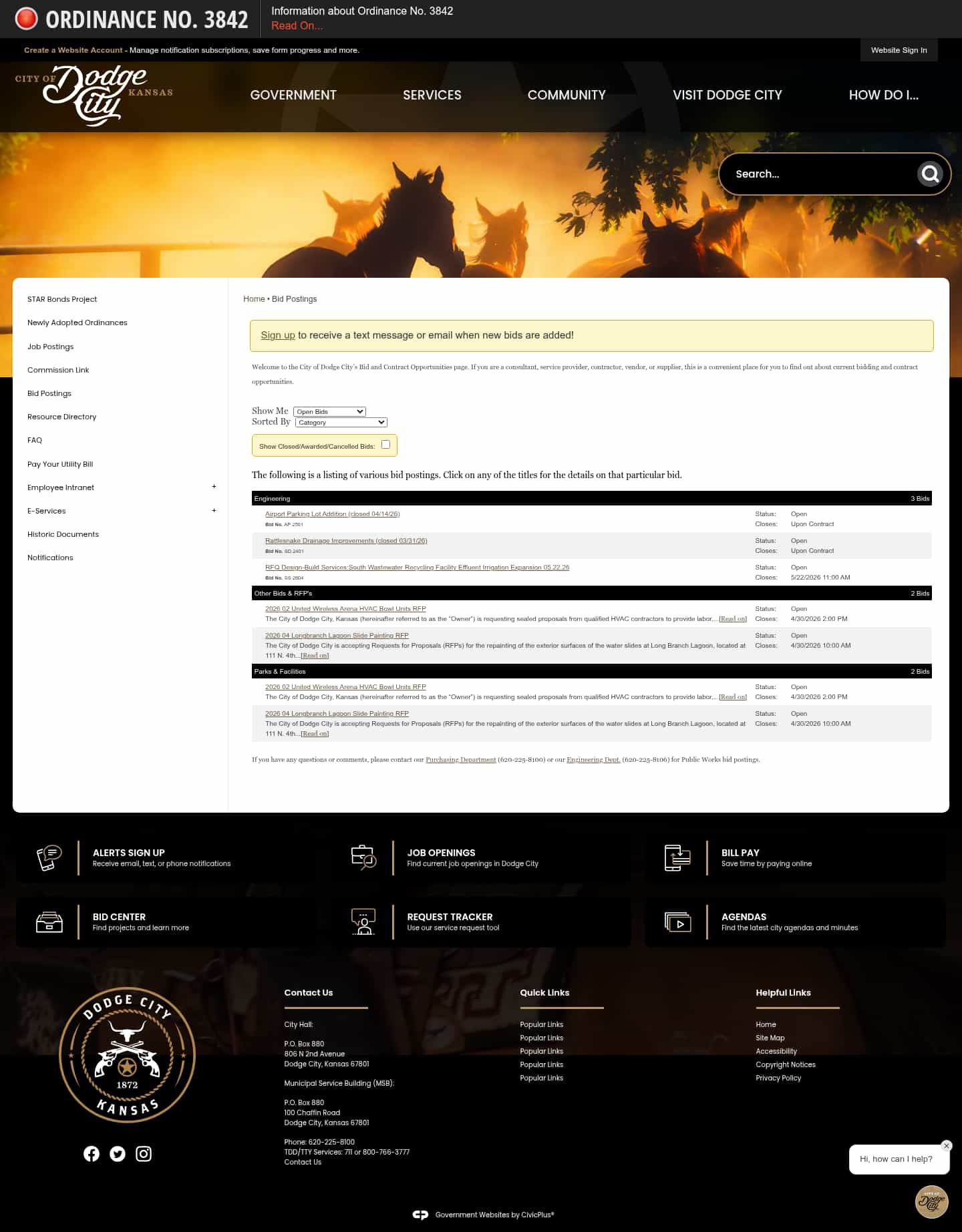Click the Home breadcrumb link
The image size is (962, 1232).
(254, 299)
